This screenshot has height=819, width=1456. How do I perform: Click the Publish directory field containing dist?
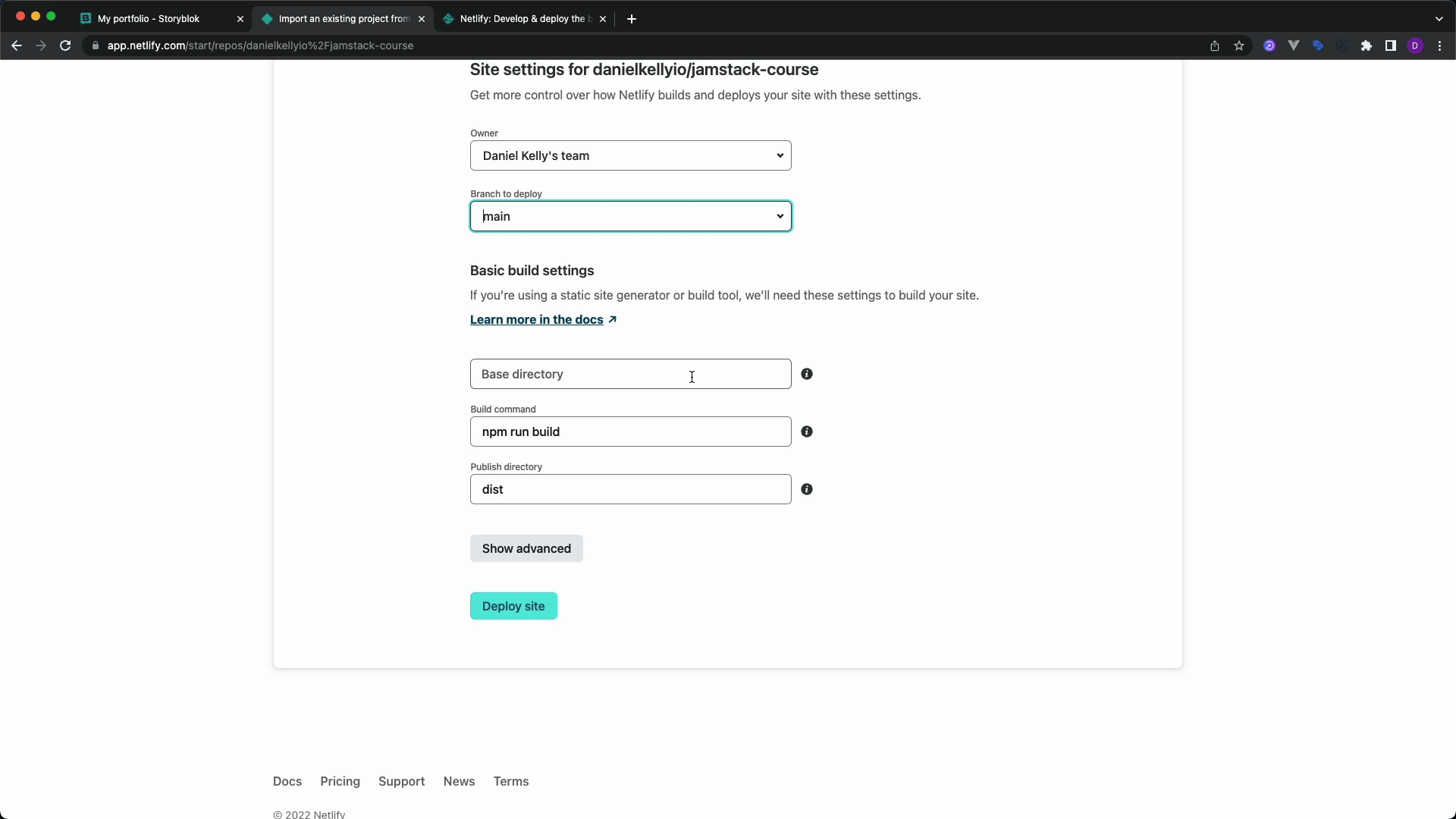coord(631,489)
